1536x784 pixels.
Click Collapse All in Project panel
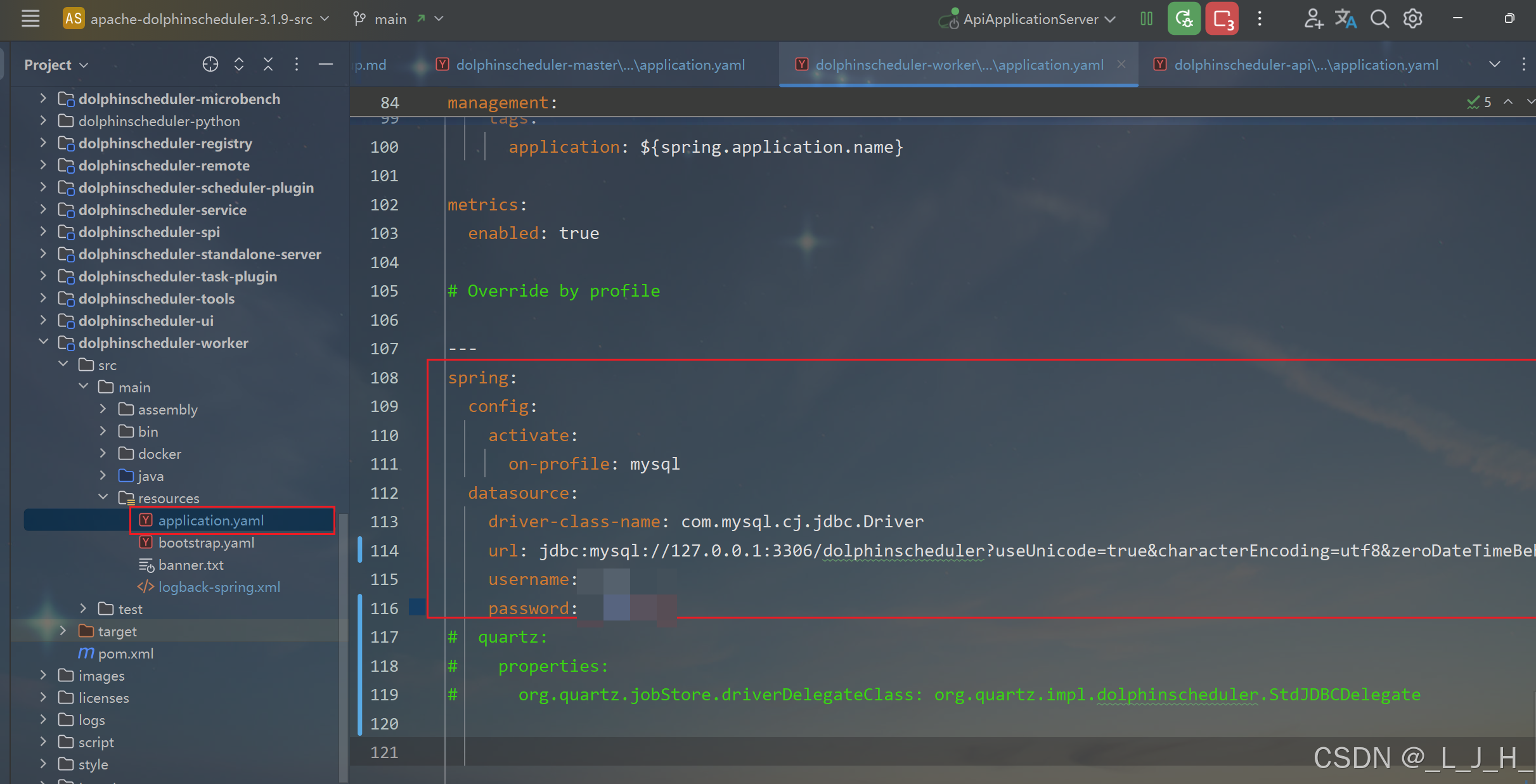tap(268, 65)
